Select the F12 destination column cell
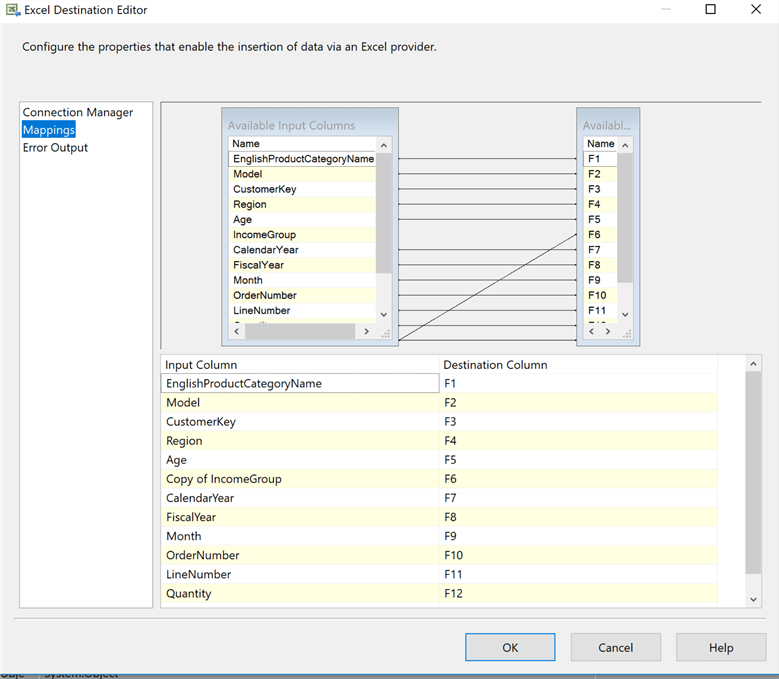779x679 pixels. click(x=580, y=594)
